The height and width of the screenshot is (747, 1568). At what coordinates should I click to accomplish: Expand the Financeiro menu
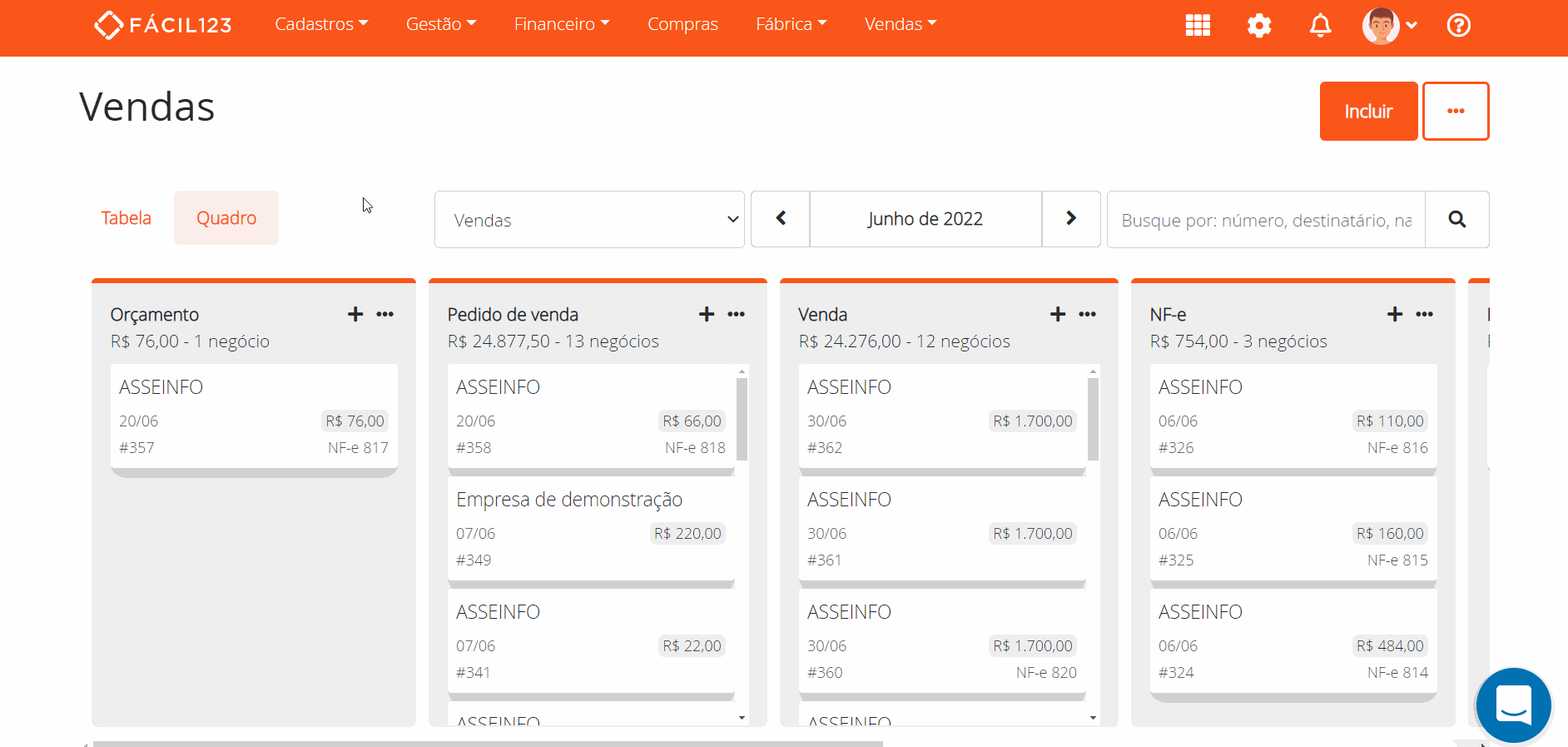[x=562, y=24]
